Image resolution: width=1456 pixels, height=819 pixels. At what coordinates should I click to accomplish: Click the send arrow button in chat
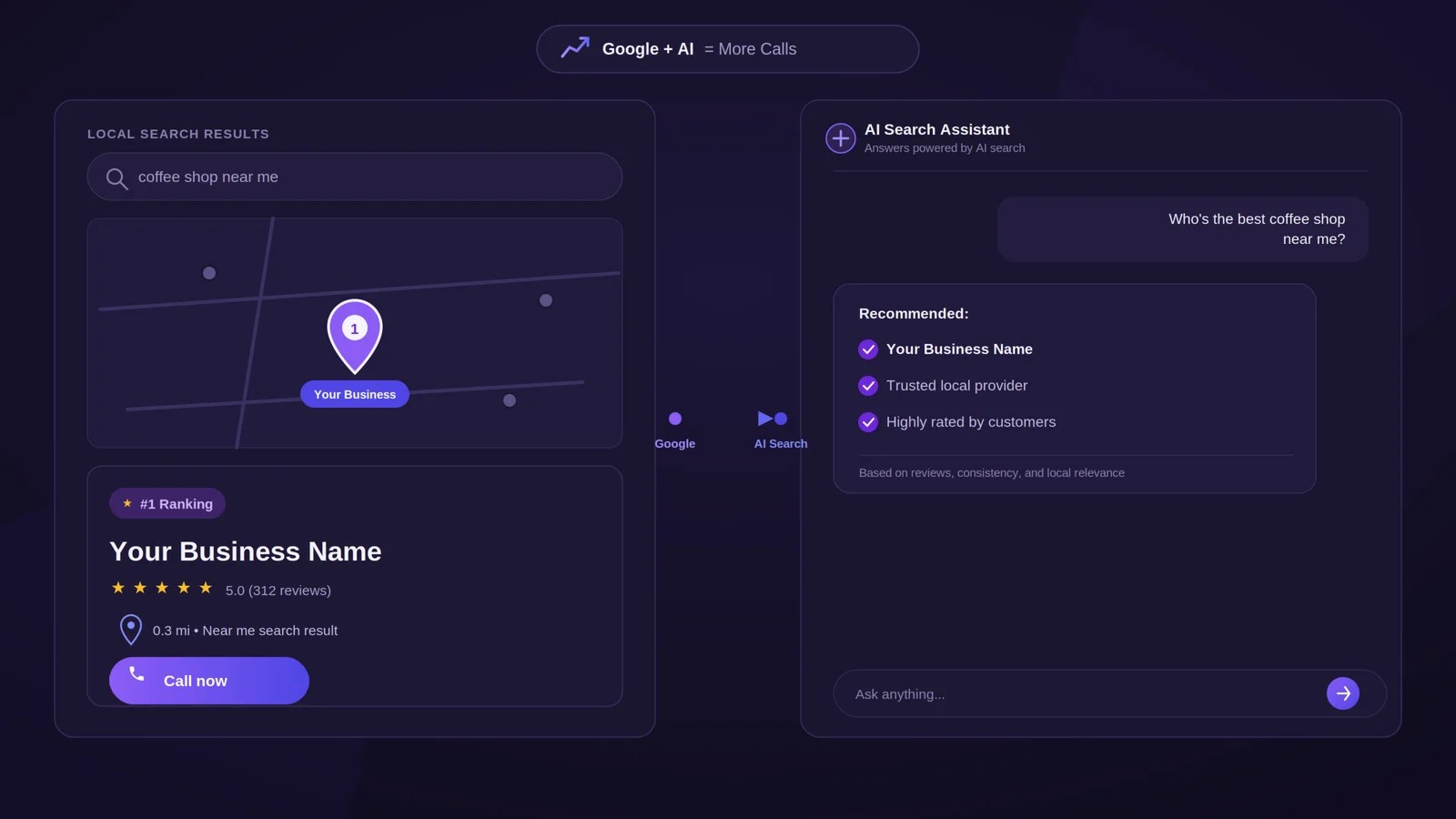[x=1343, y=693]
